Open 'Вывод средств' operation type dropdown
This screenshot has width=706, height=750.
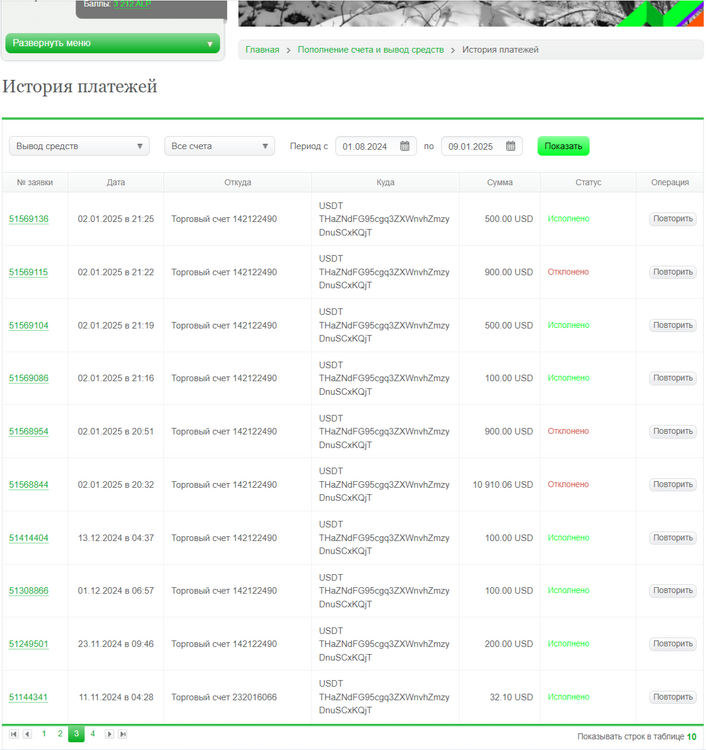(x=79, y=146)
